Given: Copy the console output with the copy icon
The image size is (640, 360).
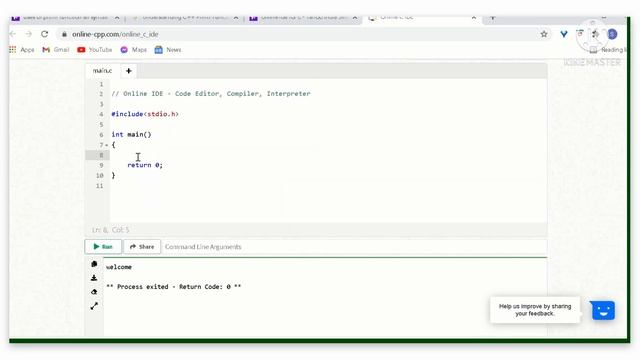Looking at the screenshot, I should coord(94,264).
